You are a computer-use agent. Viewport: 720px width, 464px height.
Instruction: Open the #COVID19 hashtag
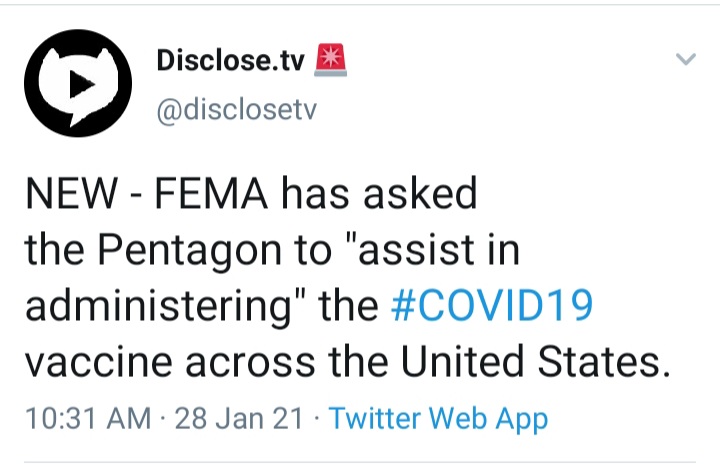coord(490,306)
